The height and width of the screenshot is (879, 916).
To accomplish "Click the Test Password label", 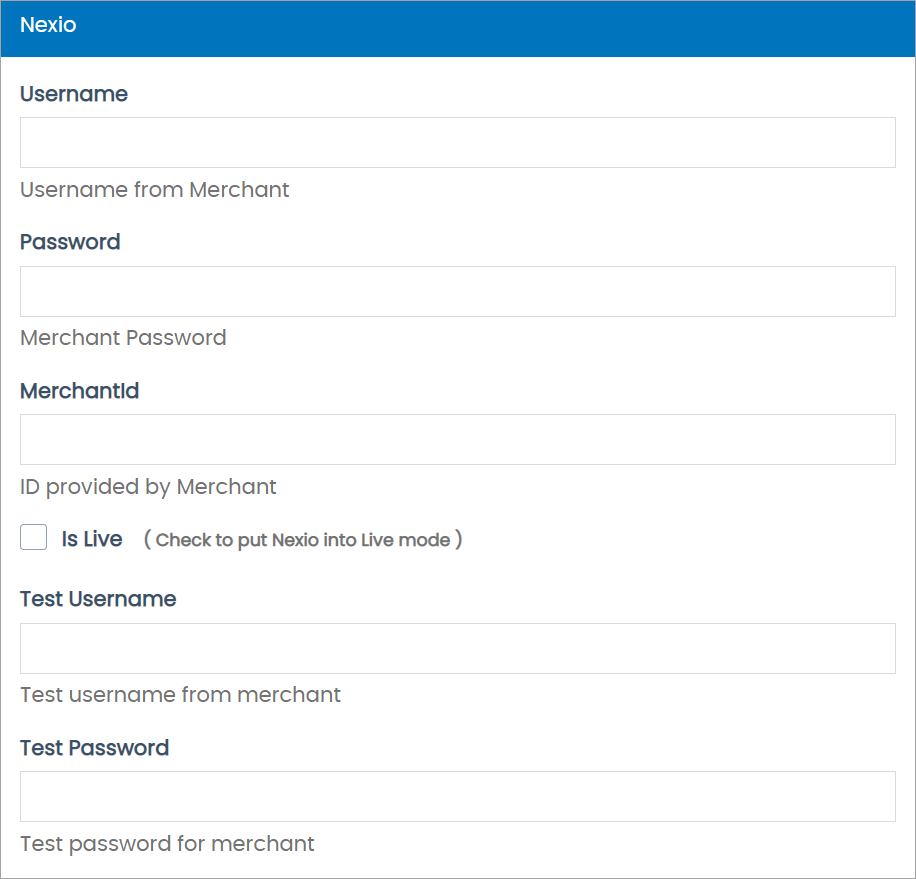I will (x=94, y=748).
